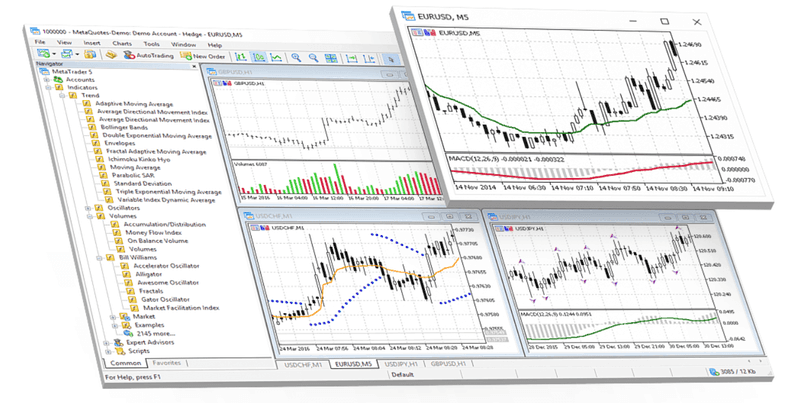
Task: Select Ichimoku Kinko Hyo indicator
Action: pos(139,159)
